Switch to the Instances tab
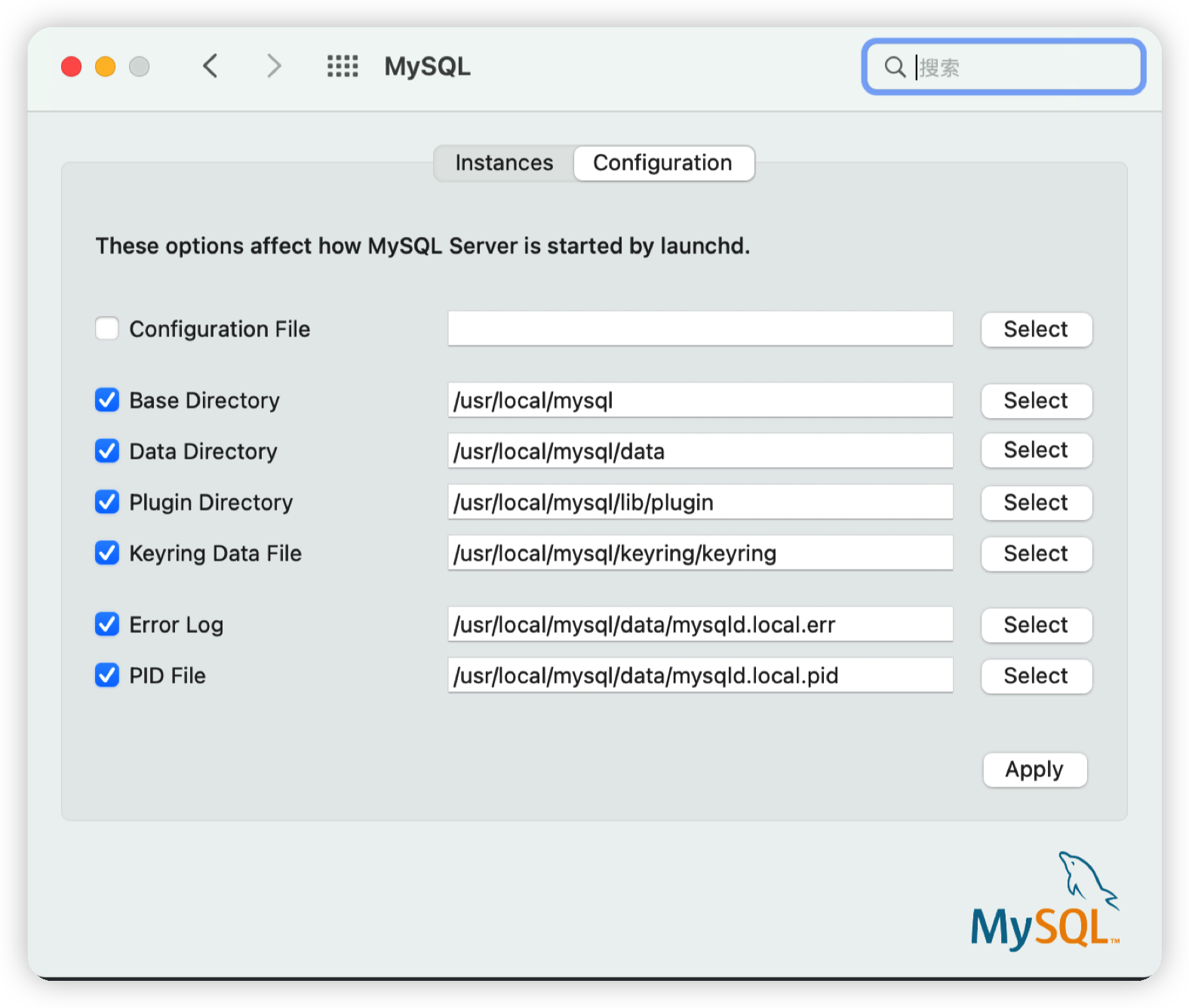Viewport: 1189px width, 1008px height. 504,163
